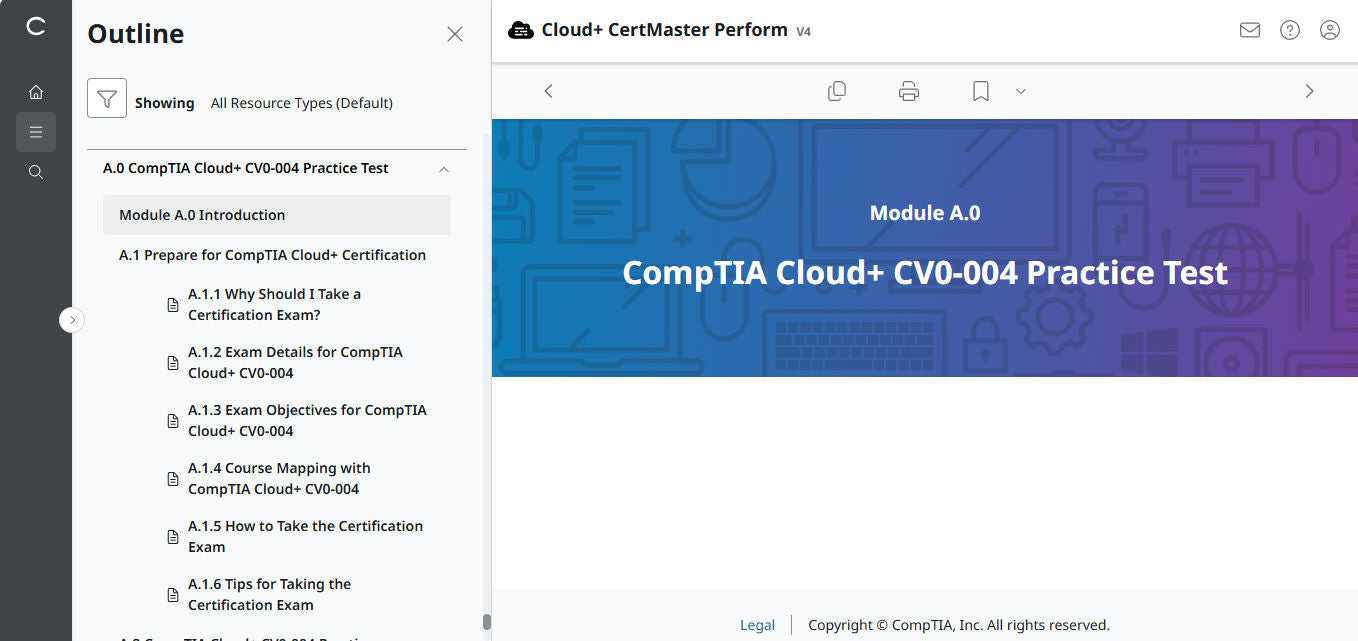The width and height of the screenshot is (1358, 641).
Task: Select A.1.2 Exam Details for CompTIA Cloud+
Action: click(x=295, y=362)
